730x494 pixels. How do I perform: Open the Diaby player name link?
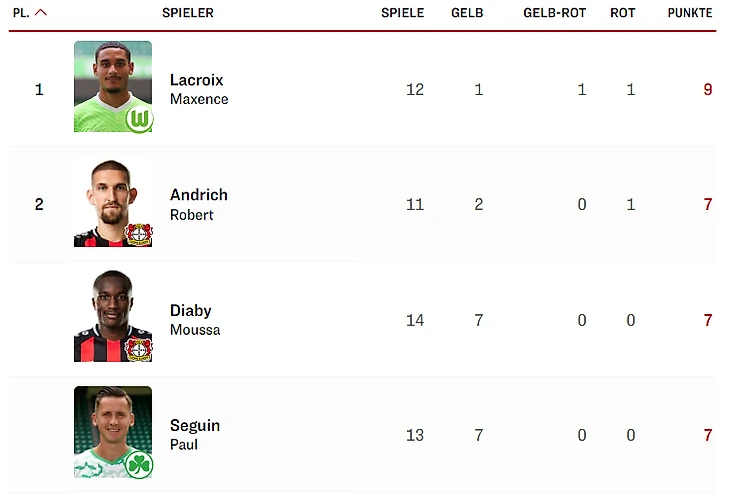[190, 311]
